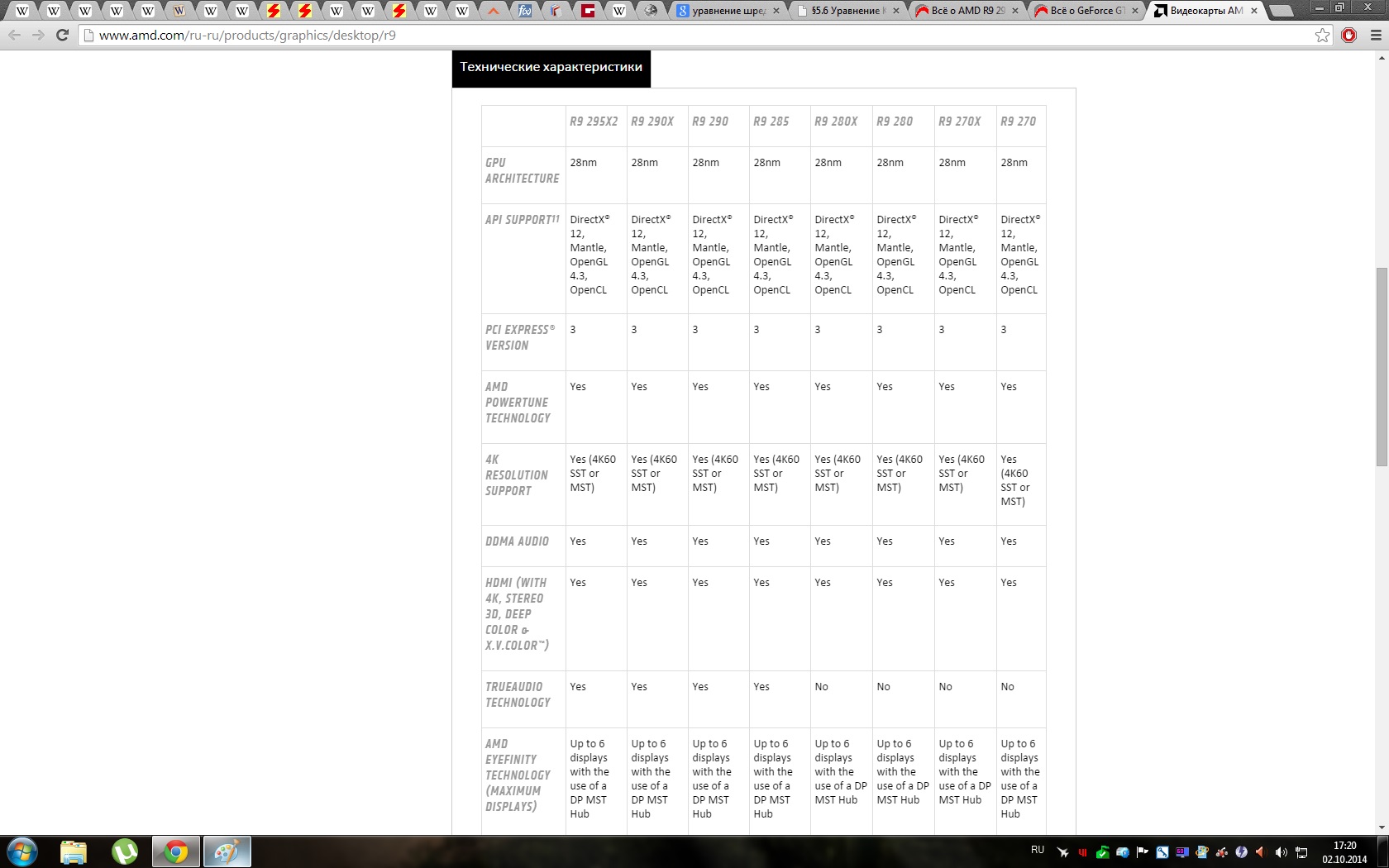This screenshot has height=868, width=1389.
Task: Close the 'Видеокарты AM' tab
Action: coord(1254,11)
